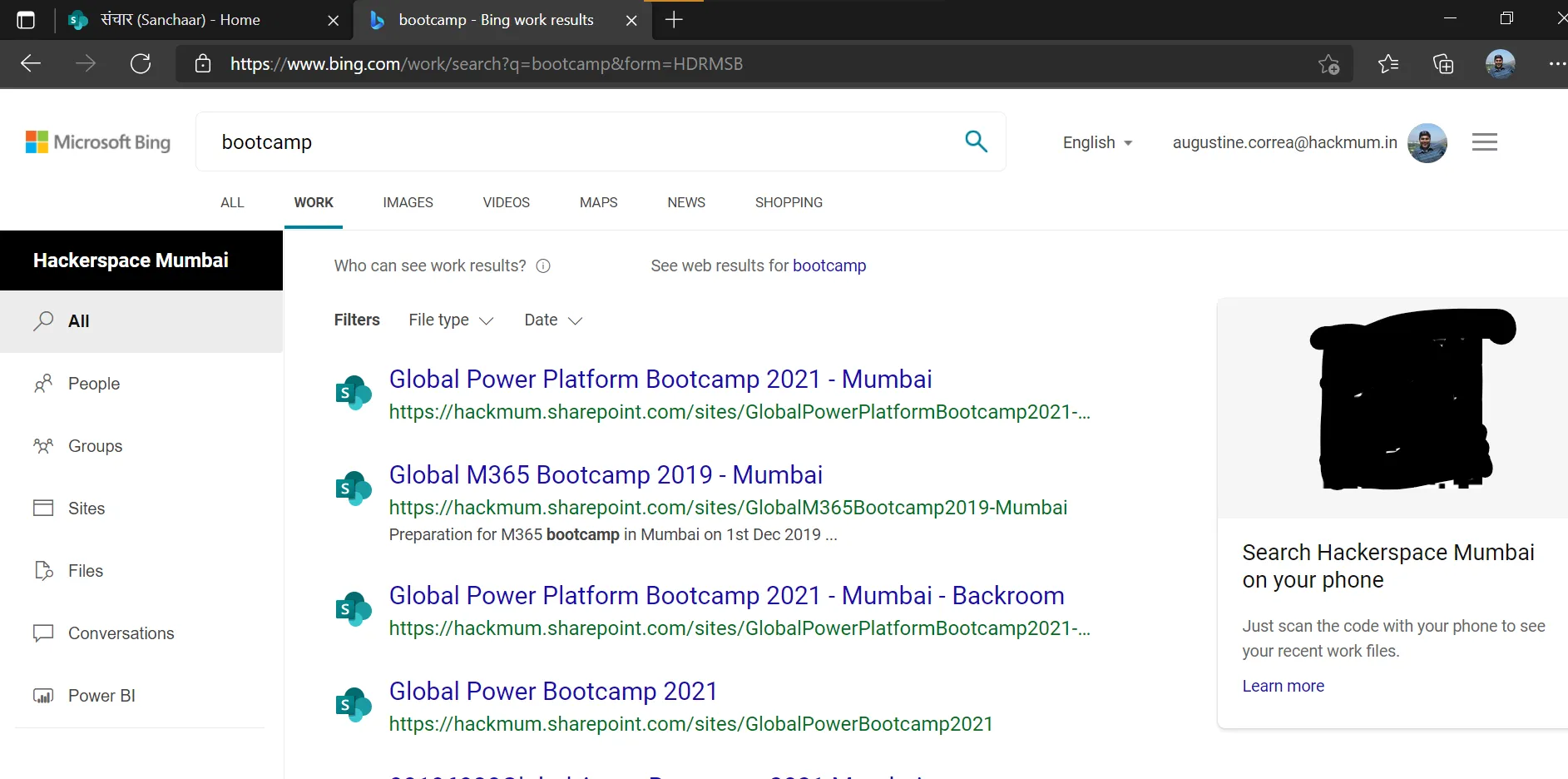Image resolution: width=1568 pixels, height=779 pixels.
Task: Go back with browser back arrow
Action: pos(31,64)
